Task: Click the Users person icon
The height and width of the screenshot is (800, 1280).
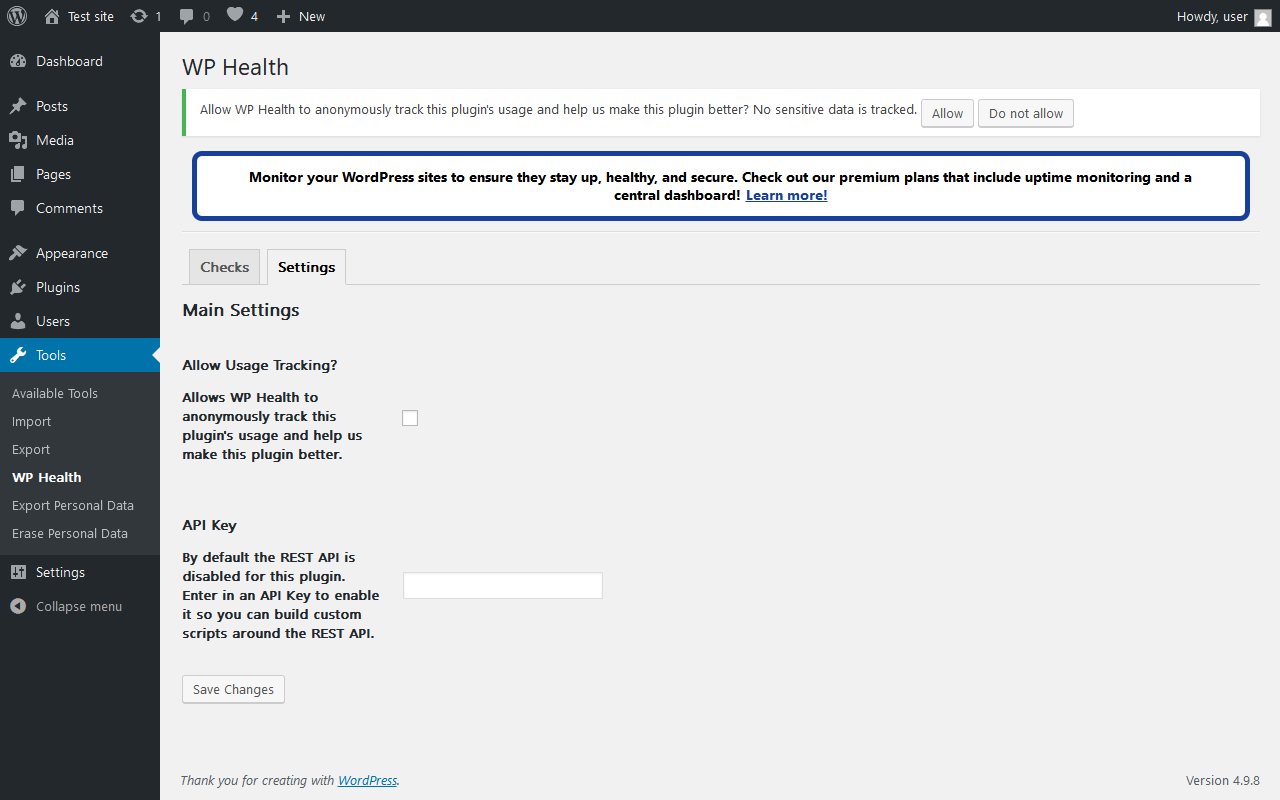Action: 18,321
